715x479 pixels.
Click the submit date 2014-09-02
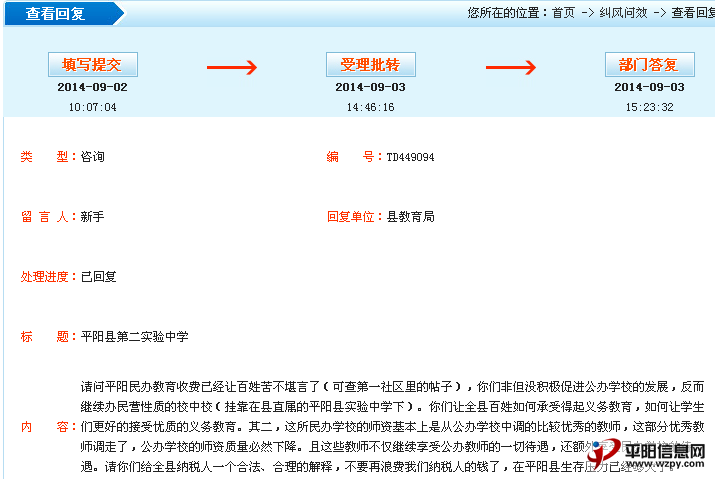[93, 87]
